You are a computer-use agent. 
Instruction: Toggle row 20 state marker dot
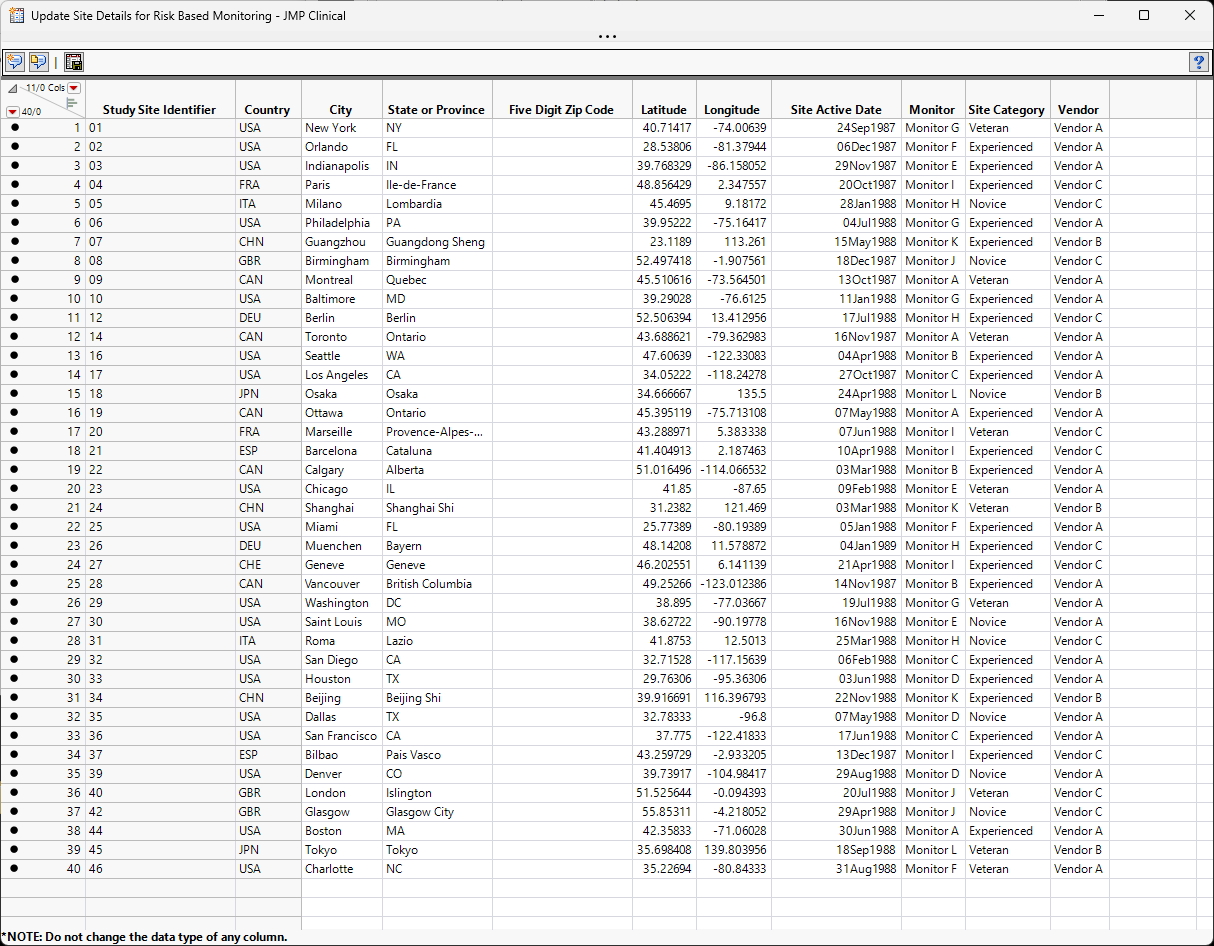pos(14,489)
